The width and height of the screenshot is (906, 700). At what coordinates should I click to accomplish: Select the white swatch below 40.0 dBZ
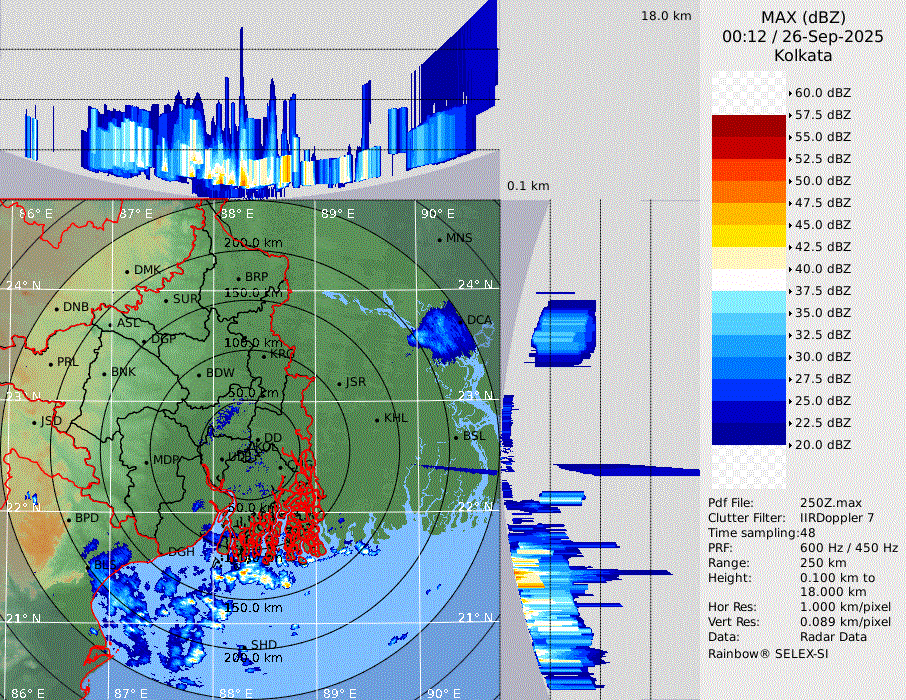749,280
